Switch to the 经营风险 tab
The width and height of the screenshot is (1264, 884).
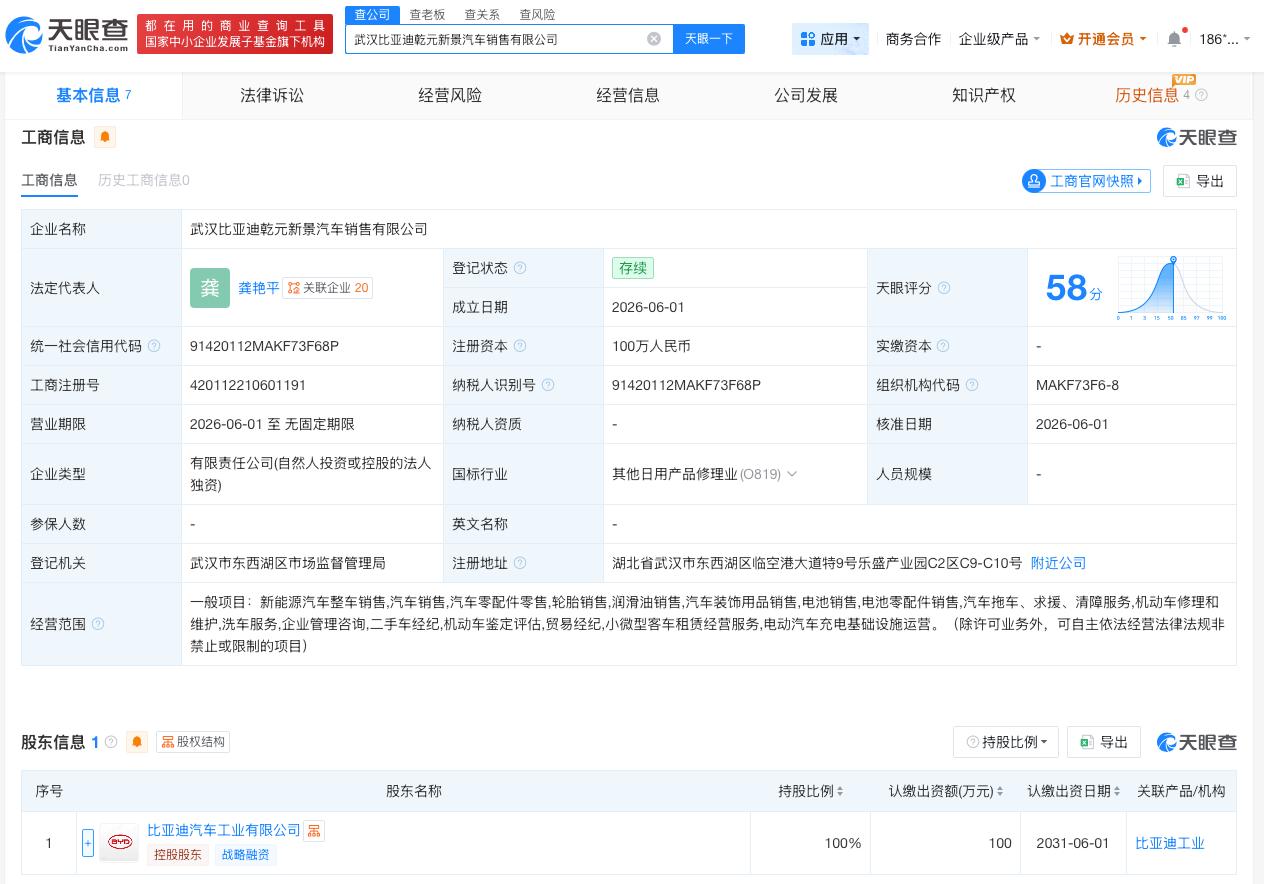(x=450, y=95)
